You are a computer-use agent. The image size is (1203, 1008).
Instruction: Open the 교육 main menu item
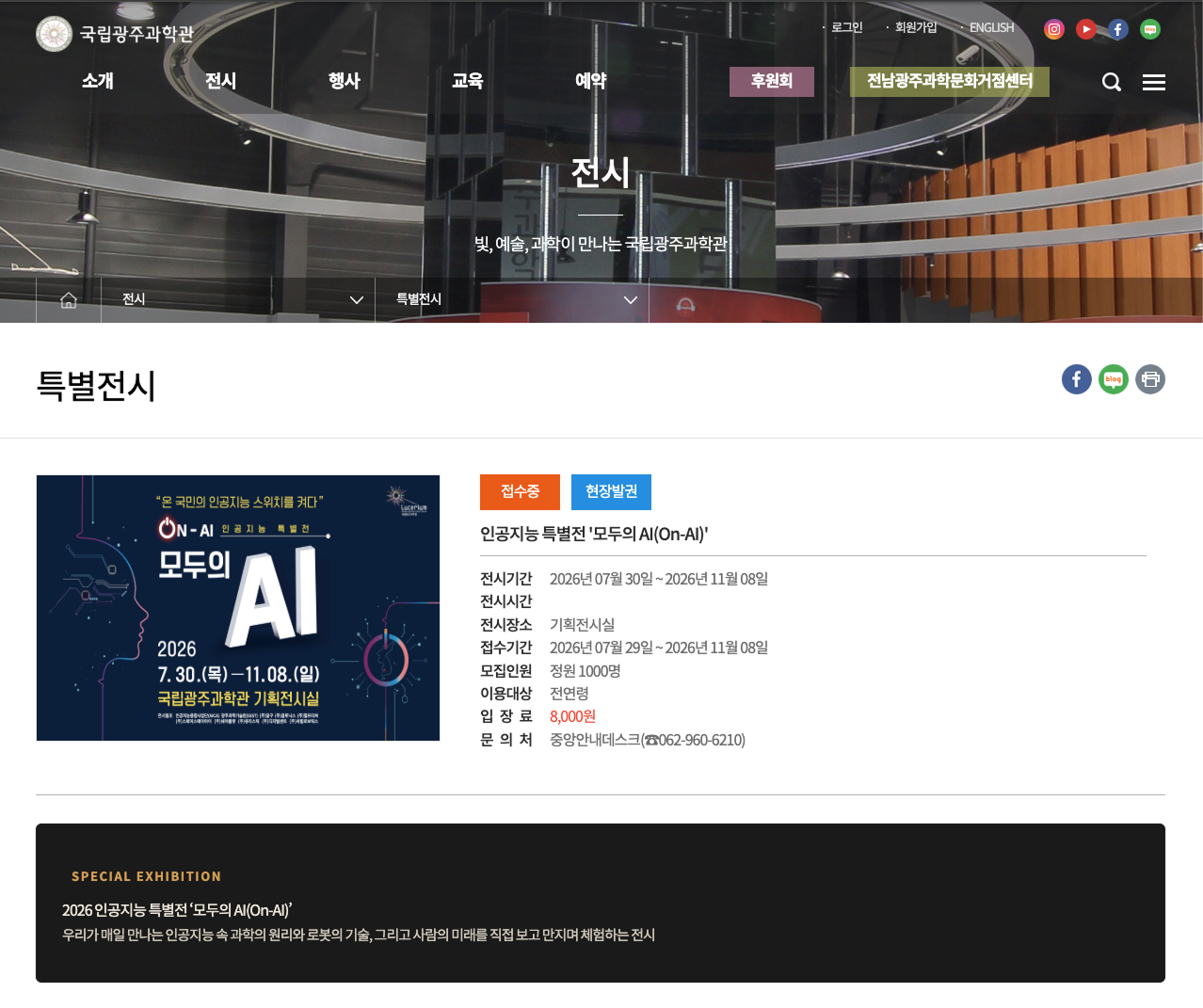click(x=468, y=81)
